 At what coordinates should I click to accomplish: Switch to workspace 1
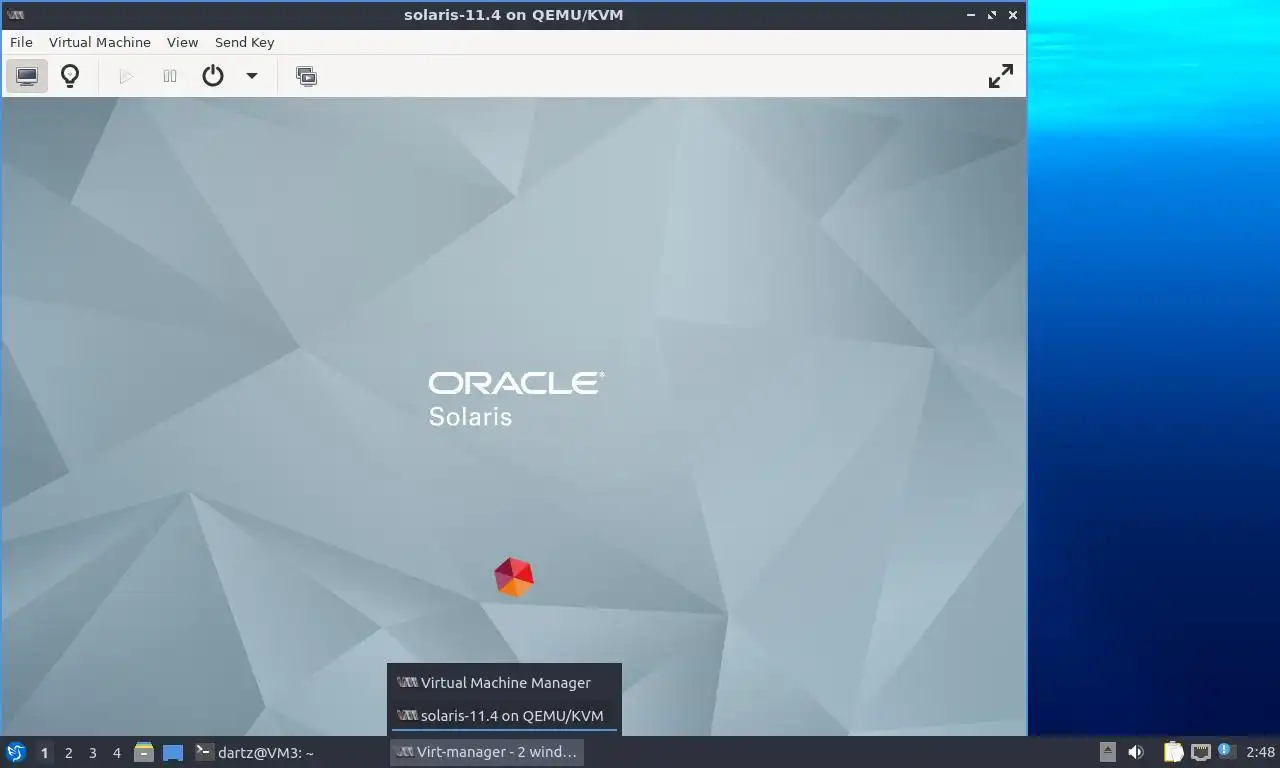44,753
